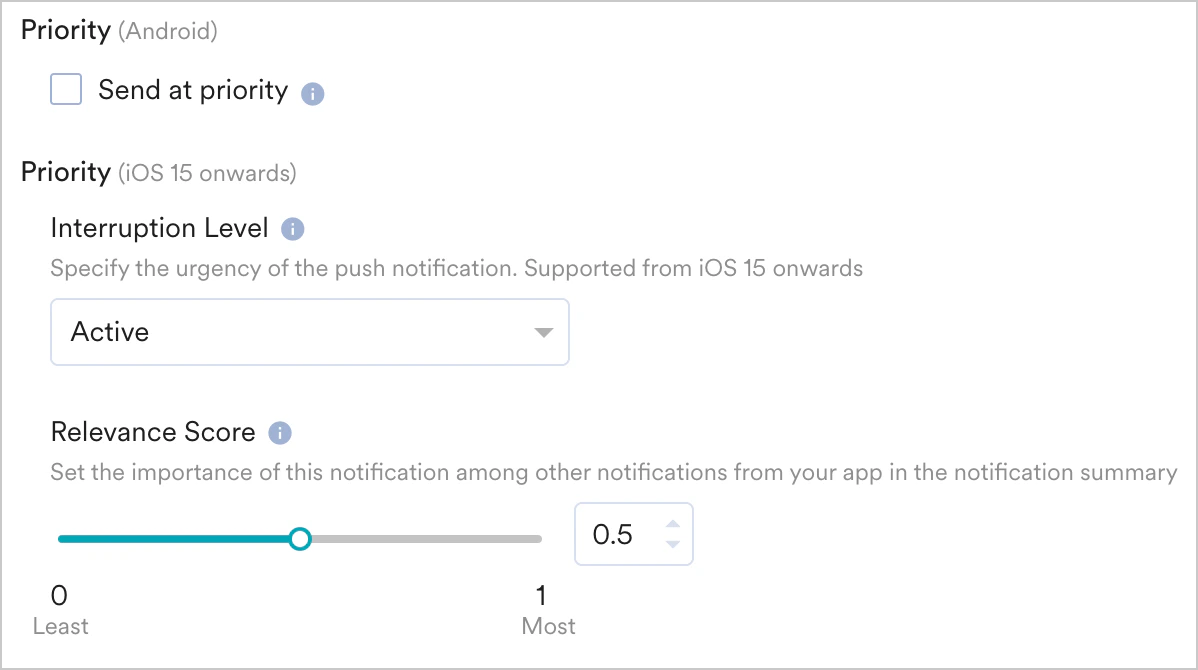Click the info icon beside Relevance Score
Screen dimensions: 1198x670
point(280,433)
